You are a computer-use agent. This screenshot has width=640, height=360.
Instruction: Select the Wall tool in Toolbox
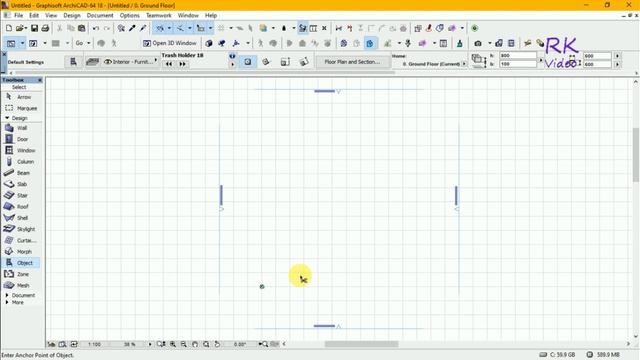21,128
